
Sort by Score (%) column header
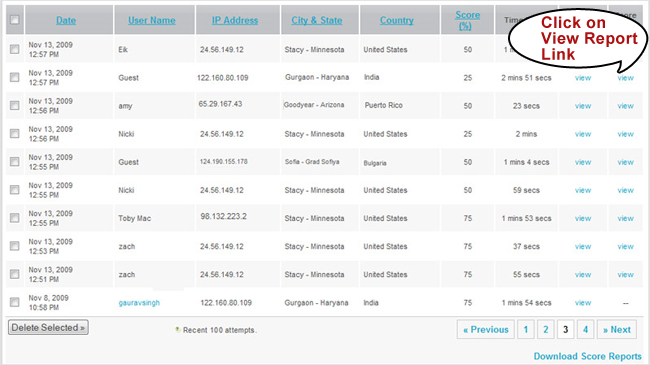[467, 20]
